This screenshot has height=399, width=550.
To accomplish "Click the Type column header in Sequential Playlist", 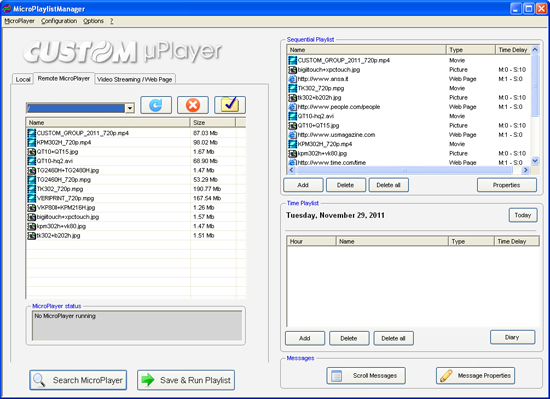I will coord(471,50).
